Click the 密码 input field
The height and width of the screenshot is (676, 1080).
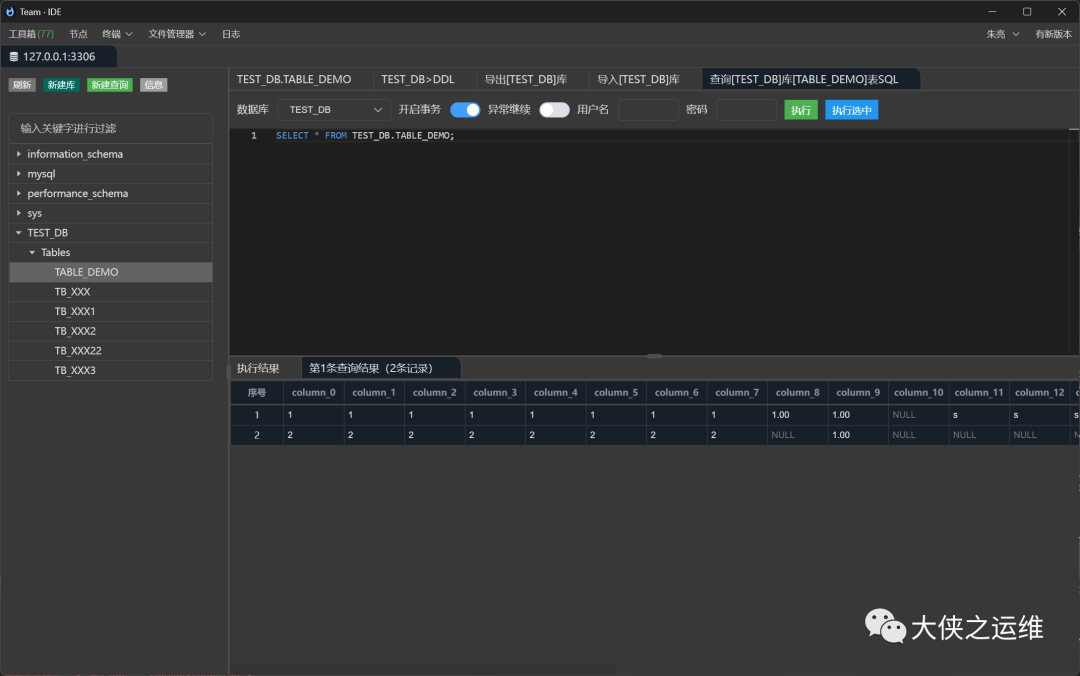pyautogui.click(x=747, y=110)
